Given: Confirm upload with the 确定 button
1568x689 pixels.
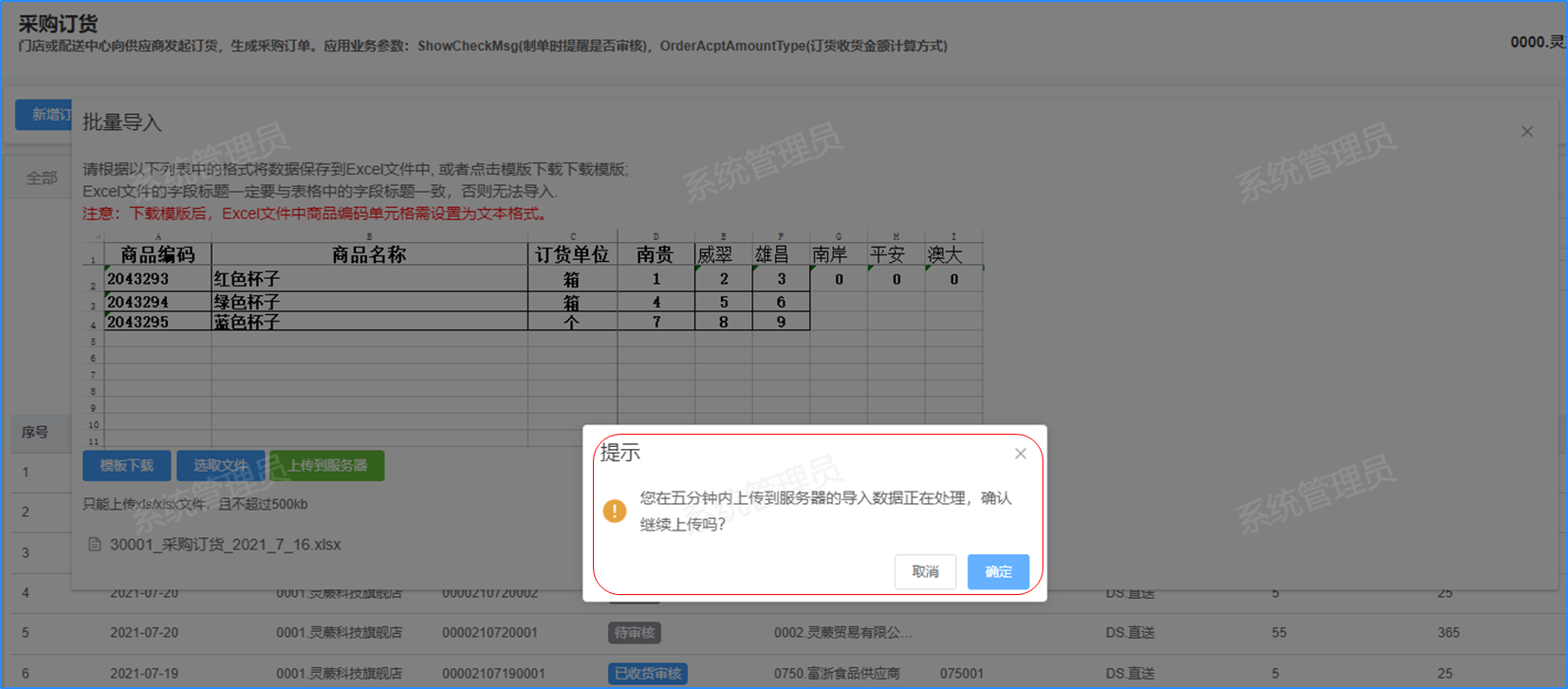Looking at the screenshot, I should 998,571.
